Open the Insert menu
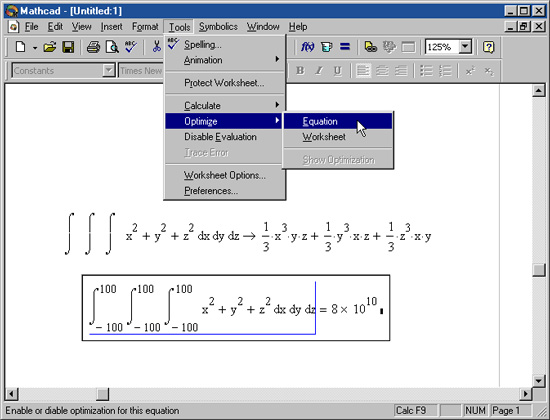The height and width of the screenshot is (420, 550). click(112, 27)
